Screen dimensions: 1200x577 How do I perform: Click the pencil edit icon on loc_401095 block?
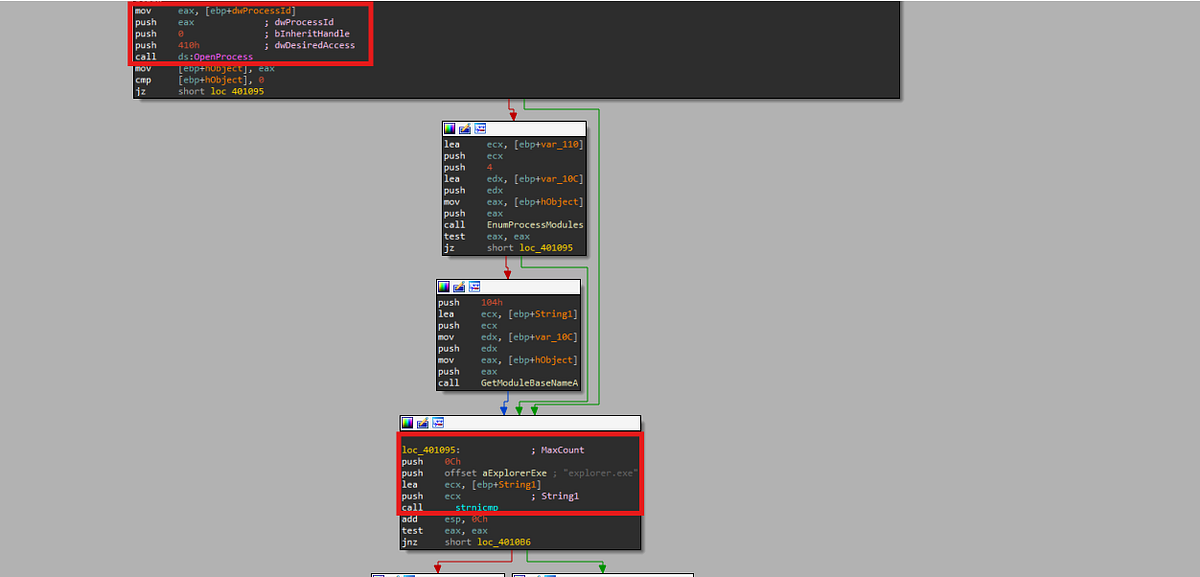coord(423,423)
